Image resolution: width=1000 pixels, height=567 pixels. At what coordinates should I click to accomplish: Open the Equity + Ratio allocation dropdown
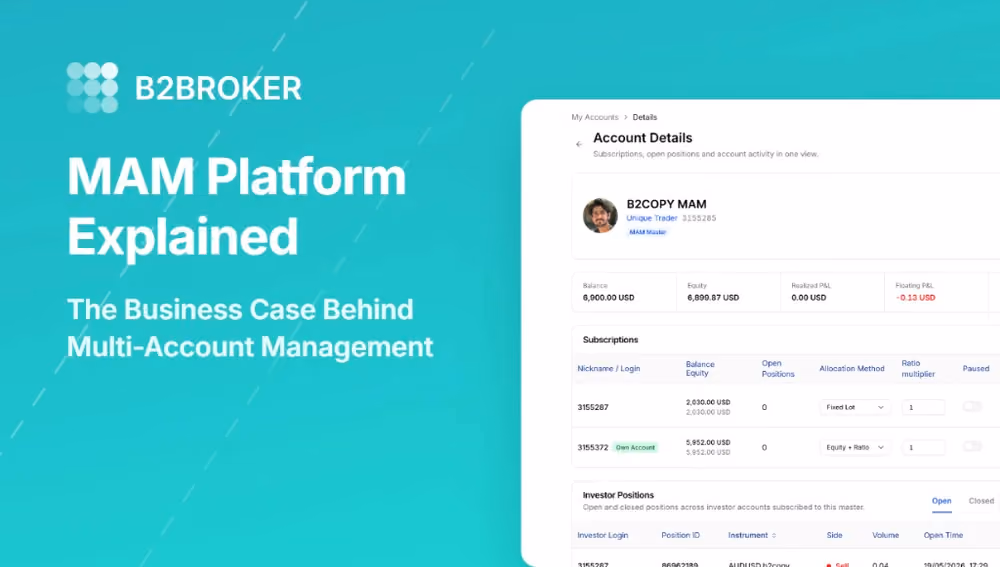(x=855, y=447)
